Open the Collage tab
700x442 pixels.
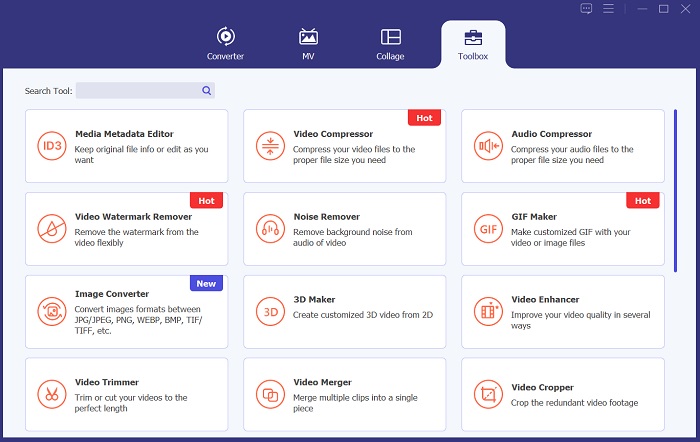tap(390, 44)
